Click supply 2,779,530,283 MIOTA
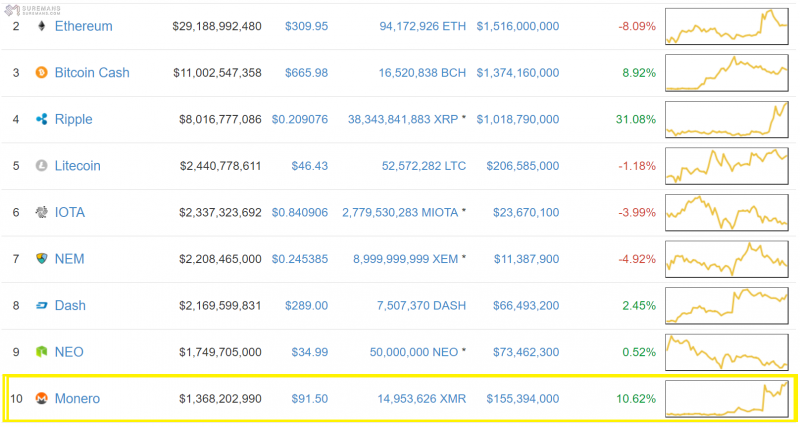 (x=400, y=212)
